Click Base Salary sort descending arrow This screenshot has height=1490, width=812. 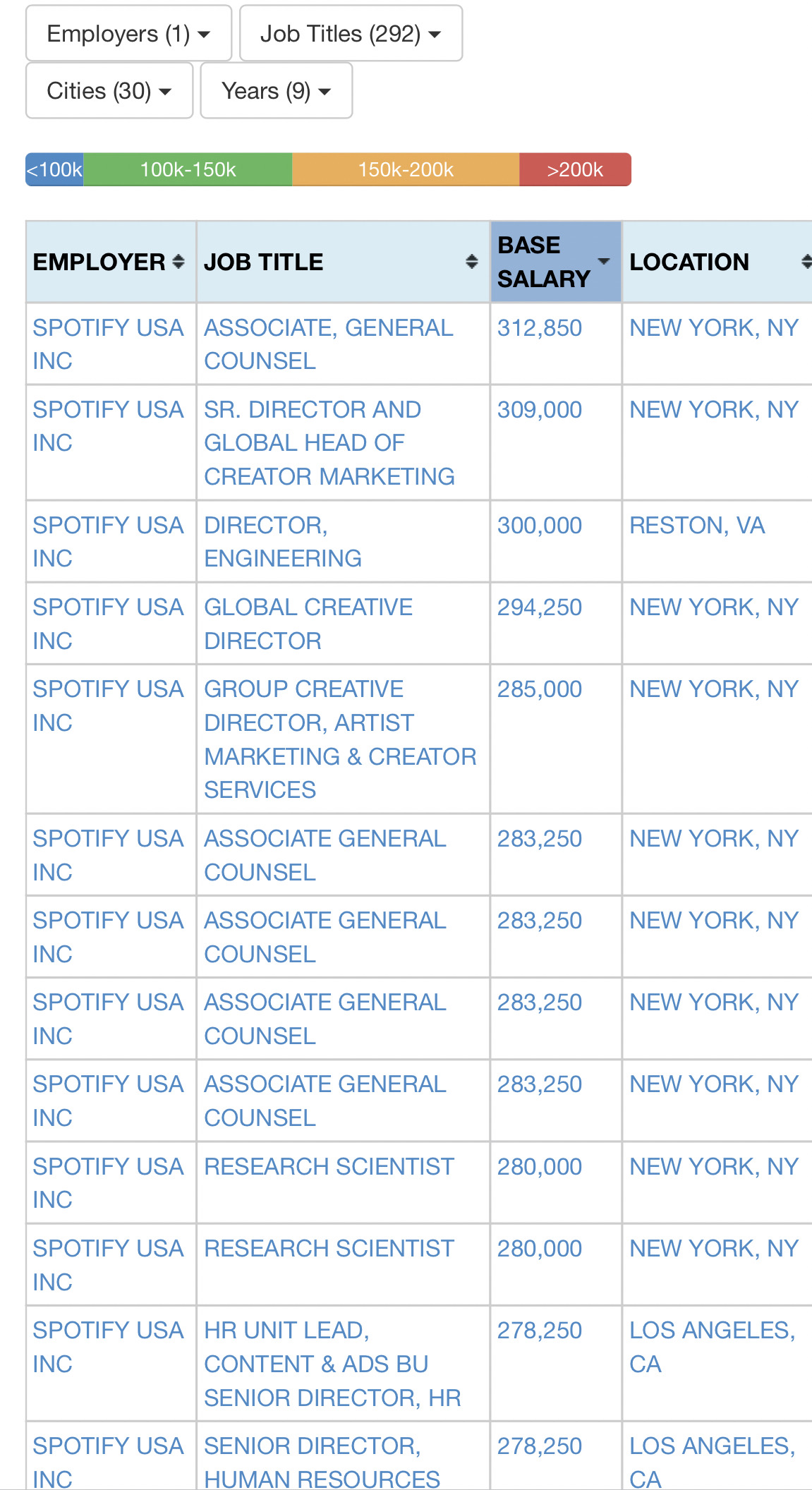[604, 262]
